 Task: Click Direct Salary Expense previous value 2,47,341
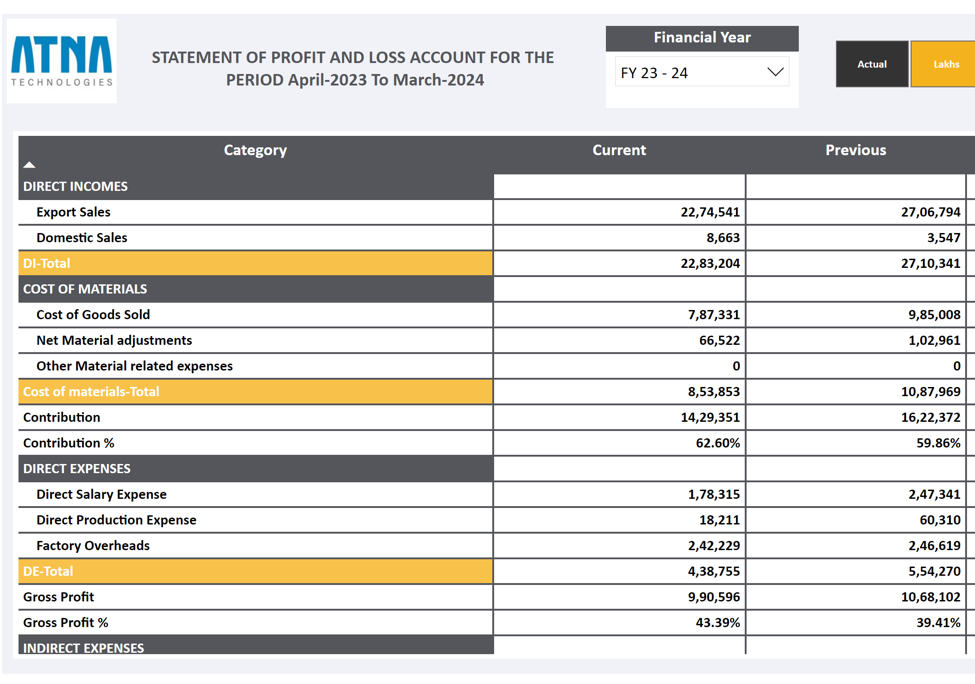coord(935,494)
